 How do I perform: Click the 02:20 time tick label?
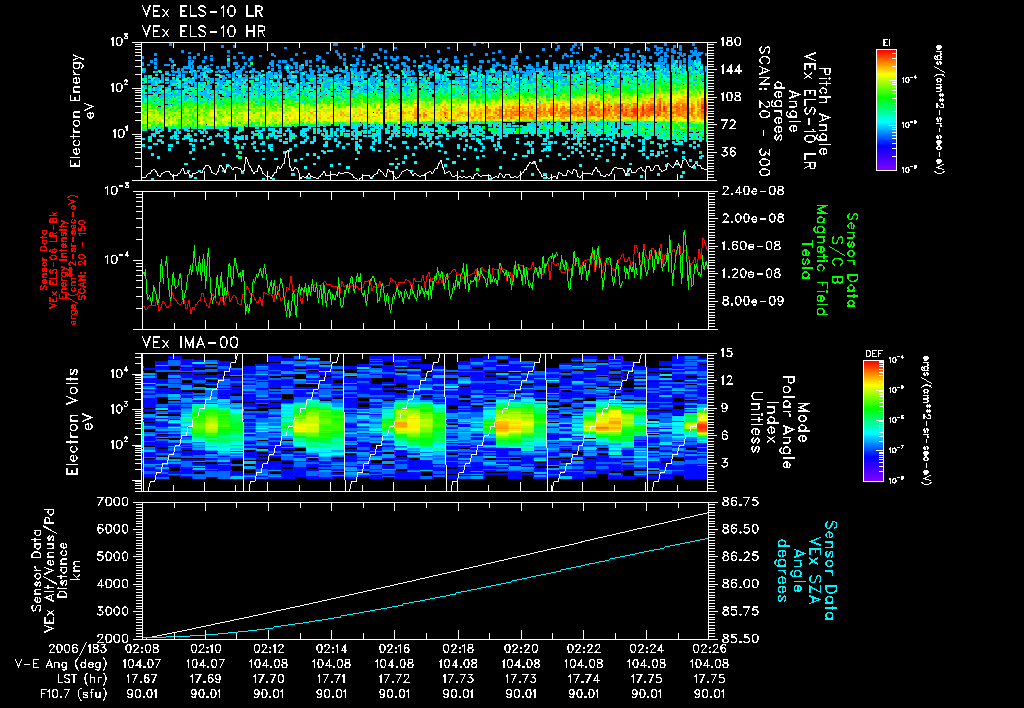pos(521,649)
